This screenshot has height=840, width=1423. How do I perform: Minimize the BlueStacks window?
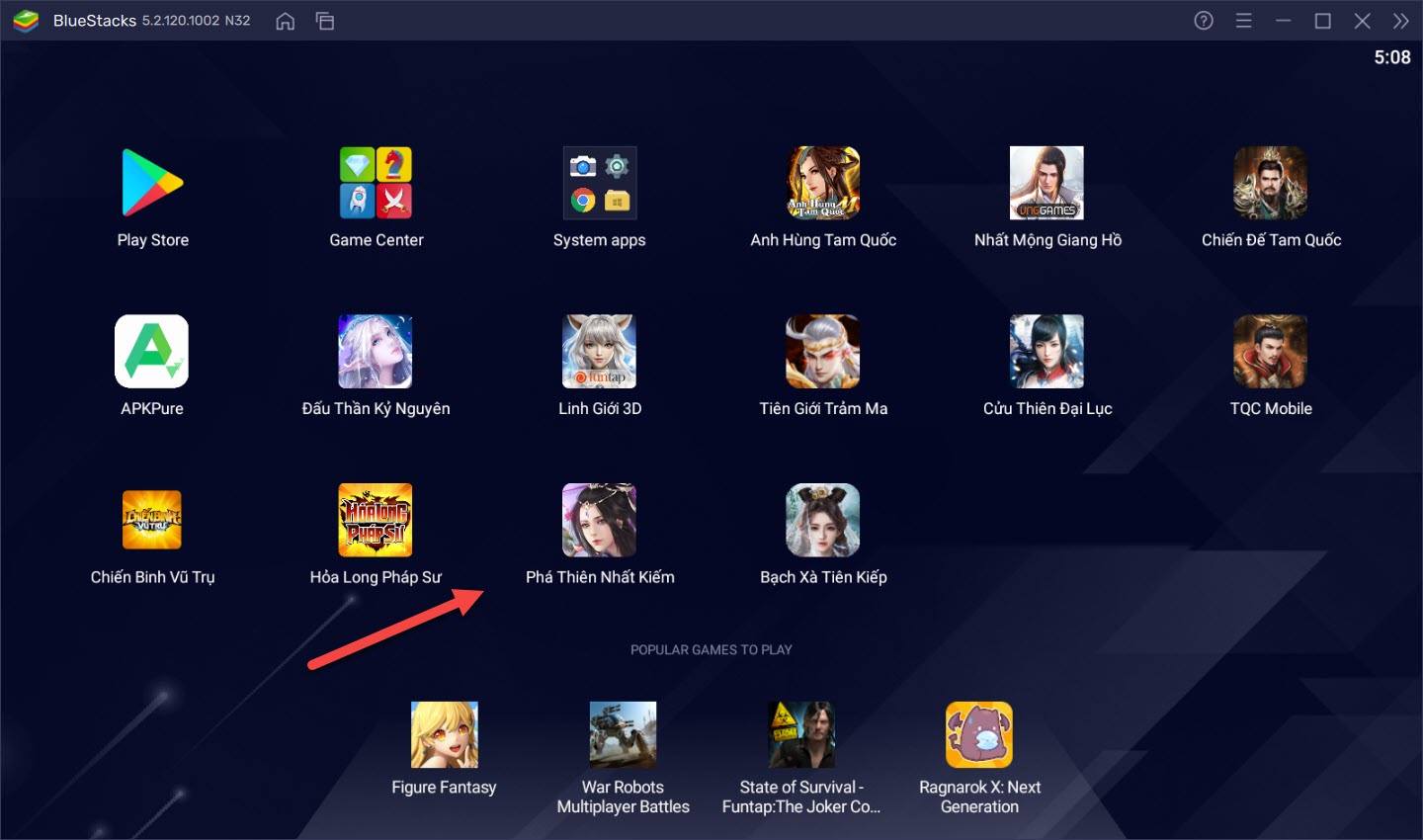[1284, 21]
